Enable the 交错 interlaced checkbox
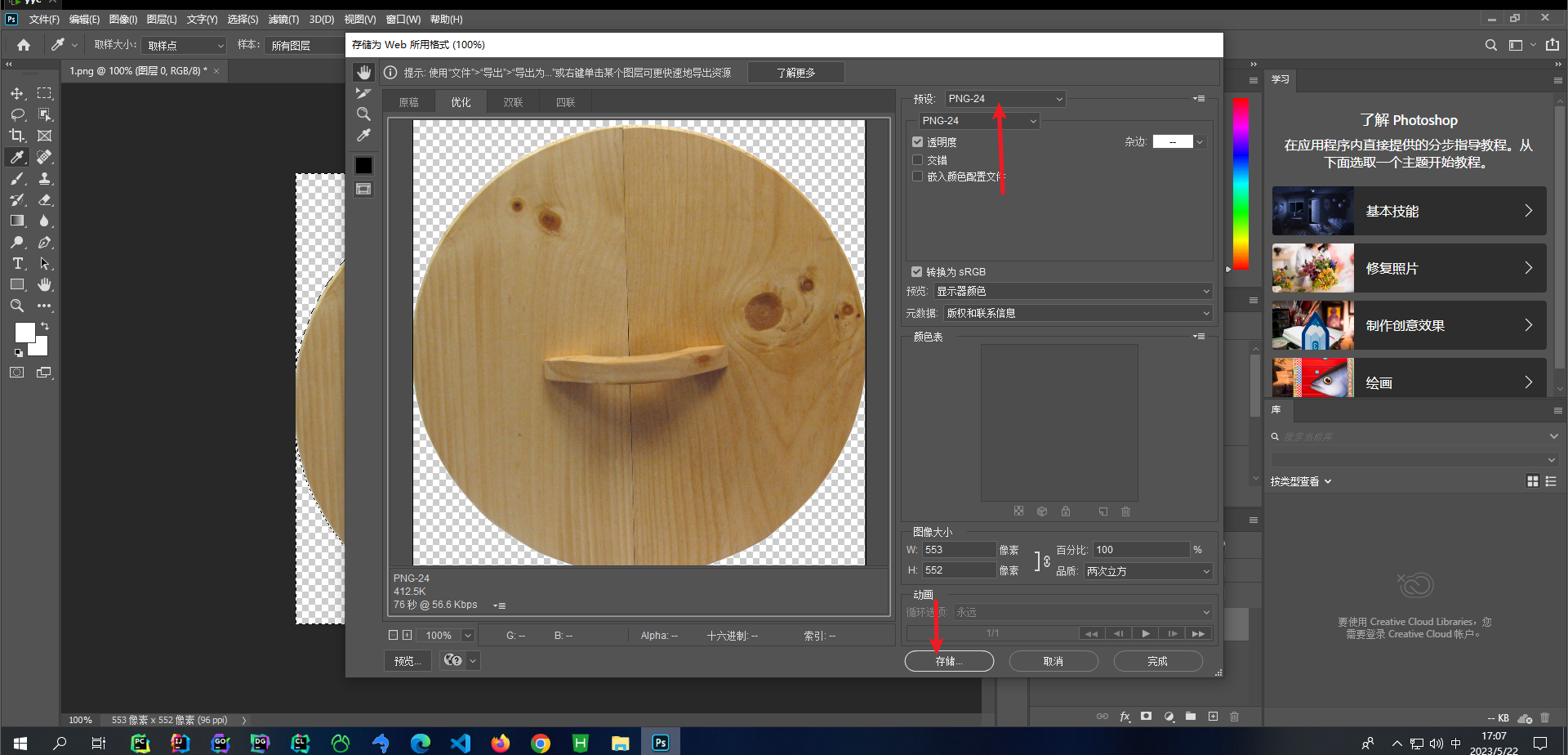This screenshot has height=755, width=1568. 917,160
